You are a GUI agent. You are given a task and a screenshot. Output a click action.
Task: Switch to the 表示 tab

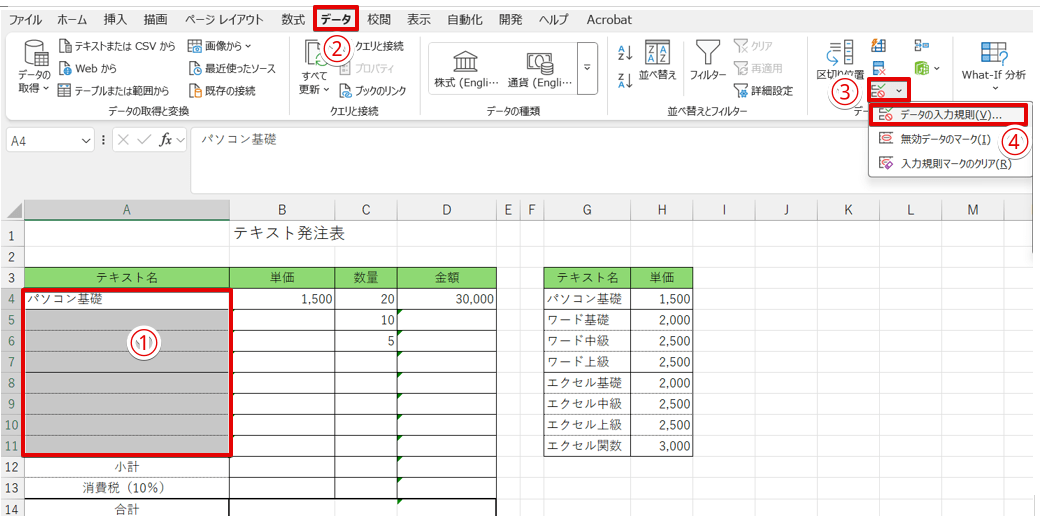(x=419, y=20)
